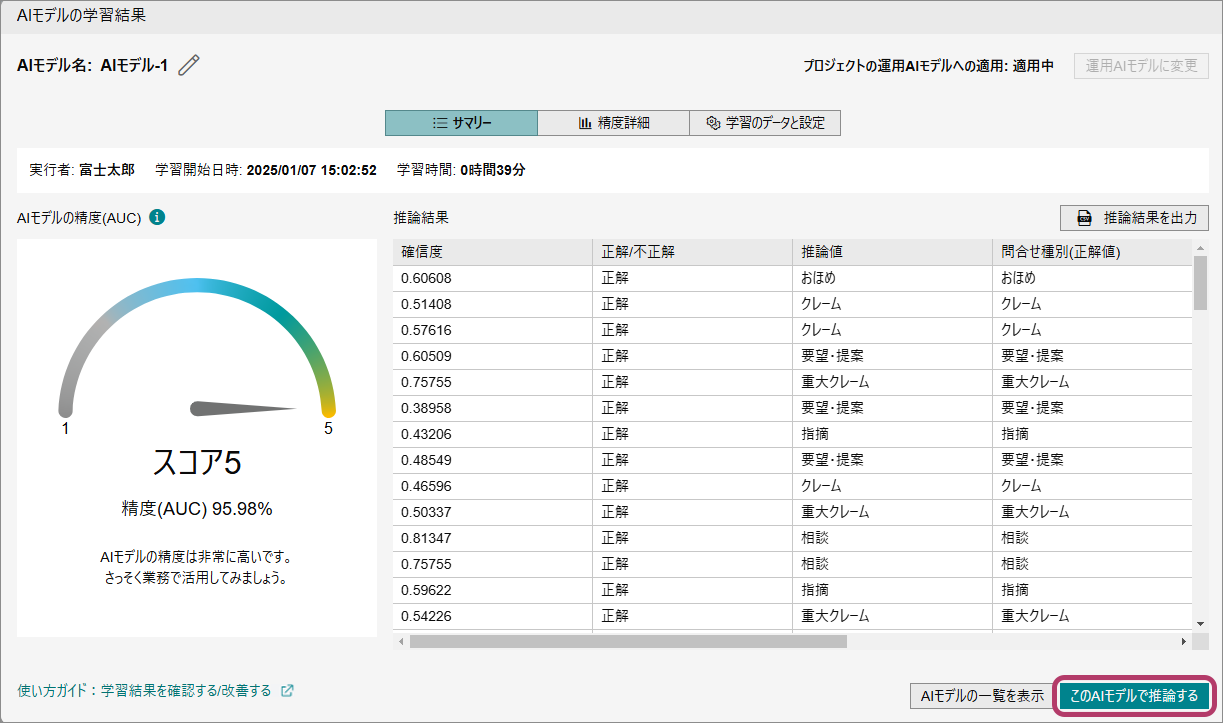
Task: Click the gear icon on 学習のデータと設定 tab
Action: tap(713, 123)
